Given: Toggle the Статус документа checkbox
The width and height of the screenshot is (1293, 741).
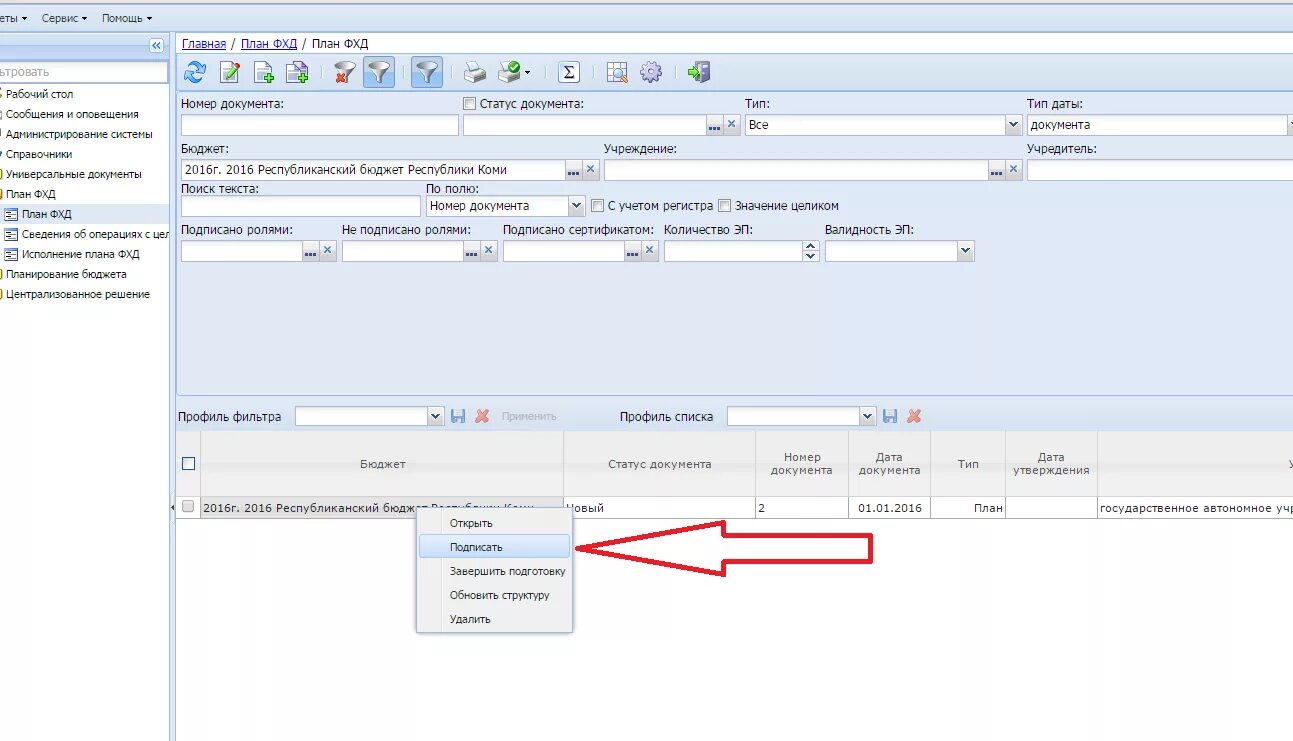Looking at the screenshot, I should click(469, 103).
